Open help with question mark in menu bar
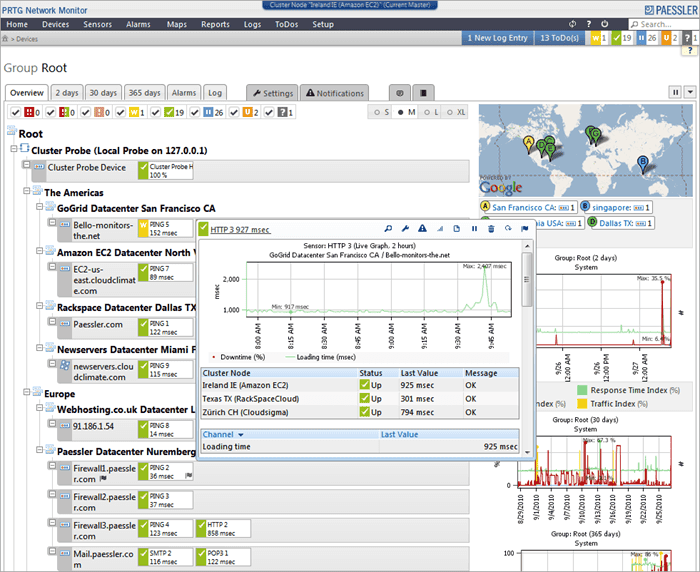Image resolution: width=700 pixels, height=572 pixels. coord(589,24)
